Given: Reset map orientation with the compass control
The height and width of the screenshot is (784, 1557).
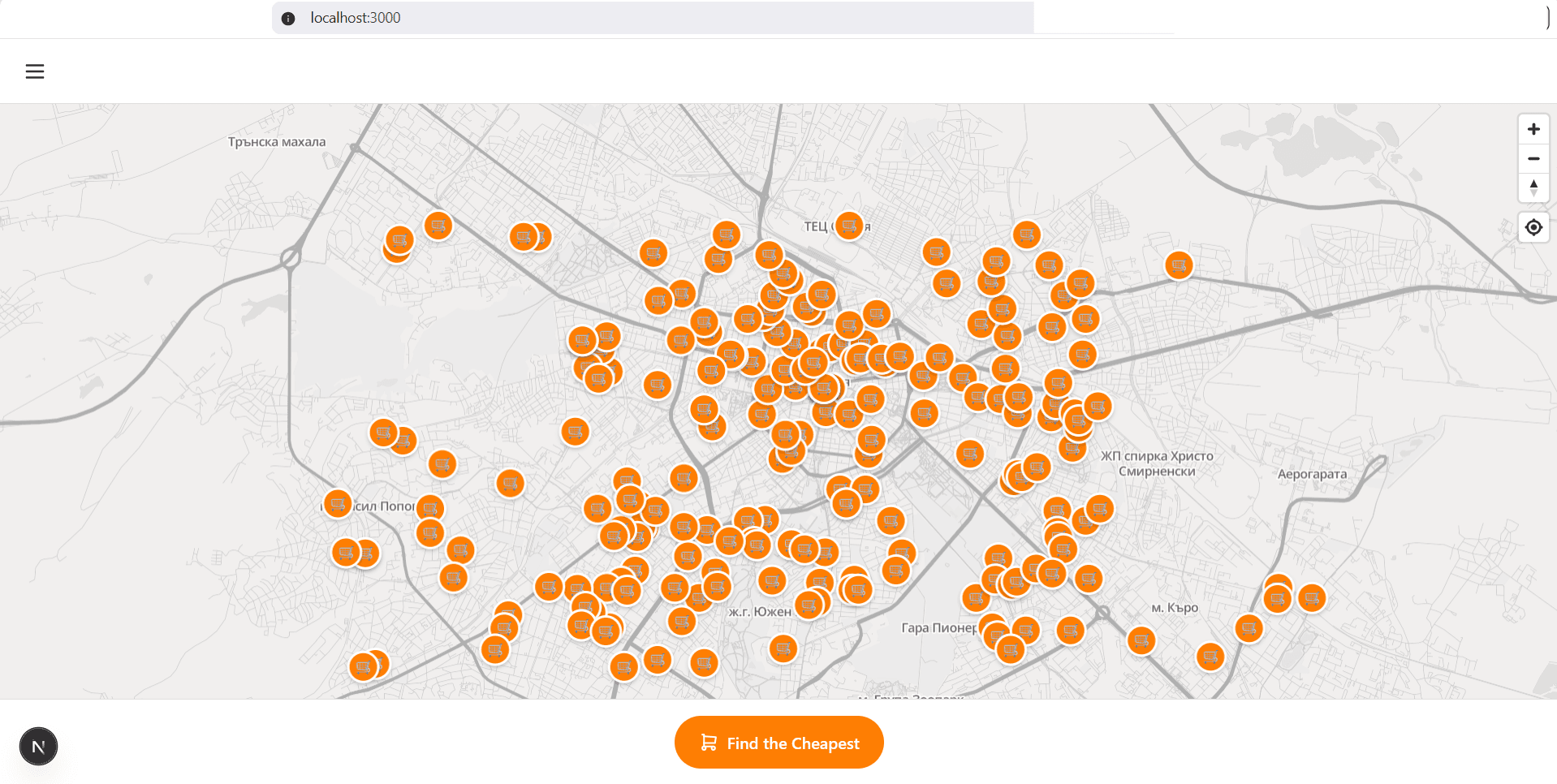Looking at the screenshot, I should tap(1533, 188).
